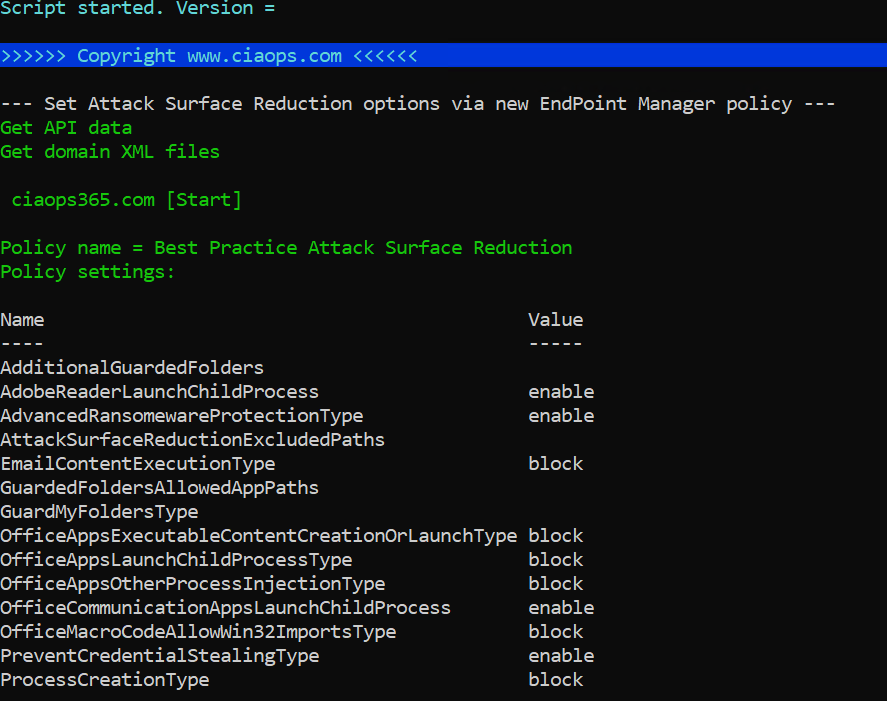Click the GuardedFoldersAllowedAppPaths entry
The height and width of the screenshot is (701, 887).
coord(160,488)
